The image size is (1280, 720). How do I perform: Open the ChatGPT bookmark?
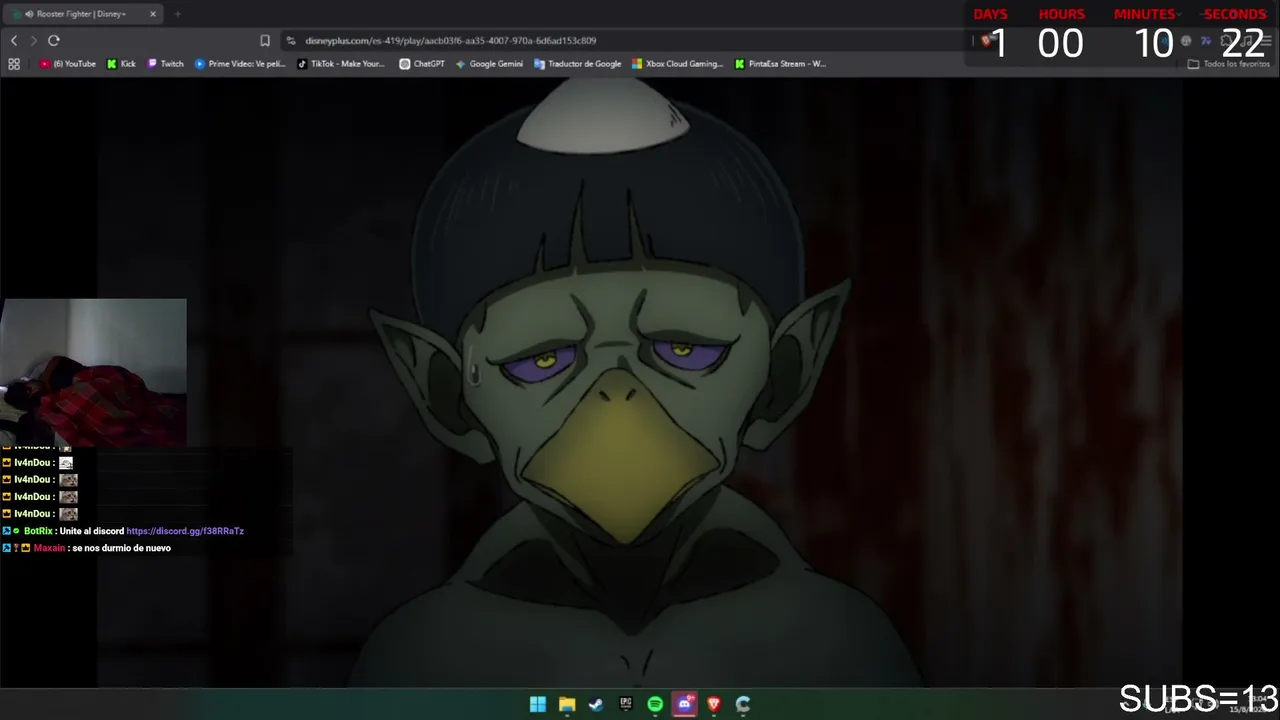click(422, 64)
